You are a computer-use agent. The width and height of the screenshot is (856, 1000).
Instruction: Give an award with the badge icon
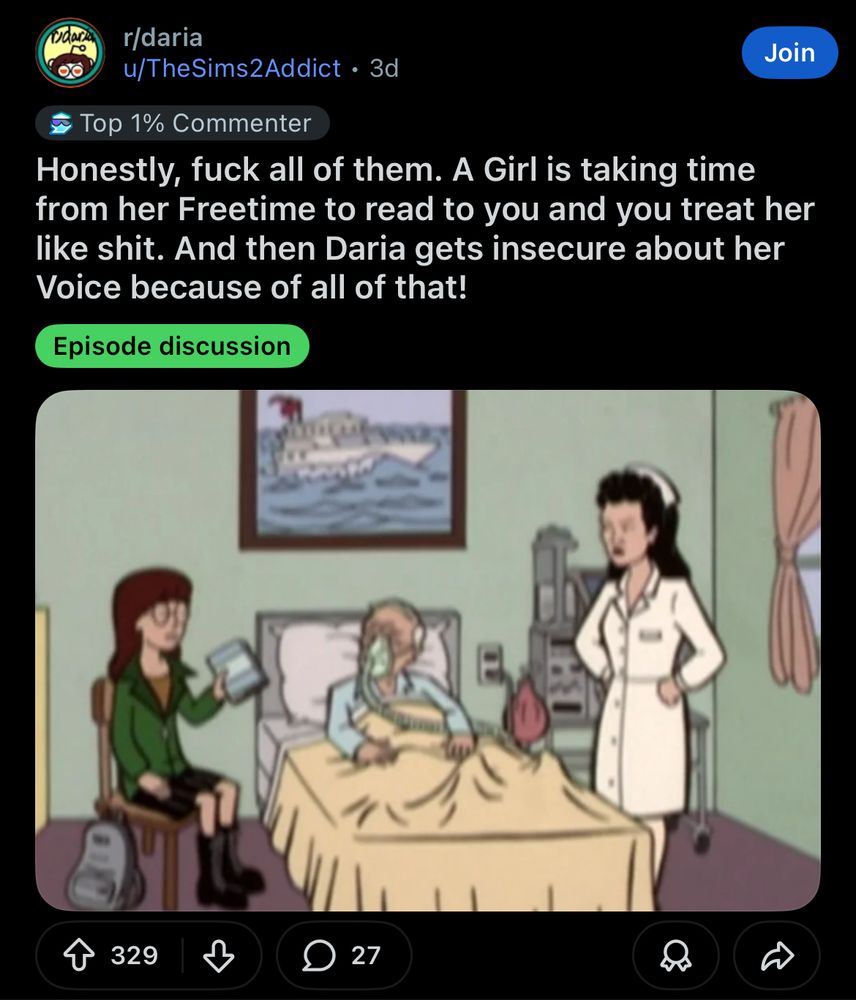[x=675, y=955]
